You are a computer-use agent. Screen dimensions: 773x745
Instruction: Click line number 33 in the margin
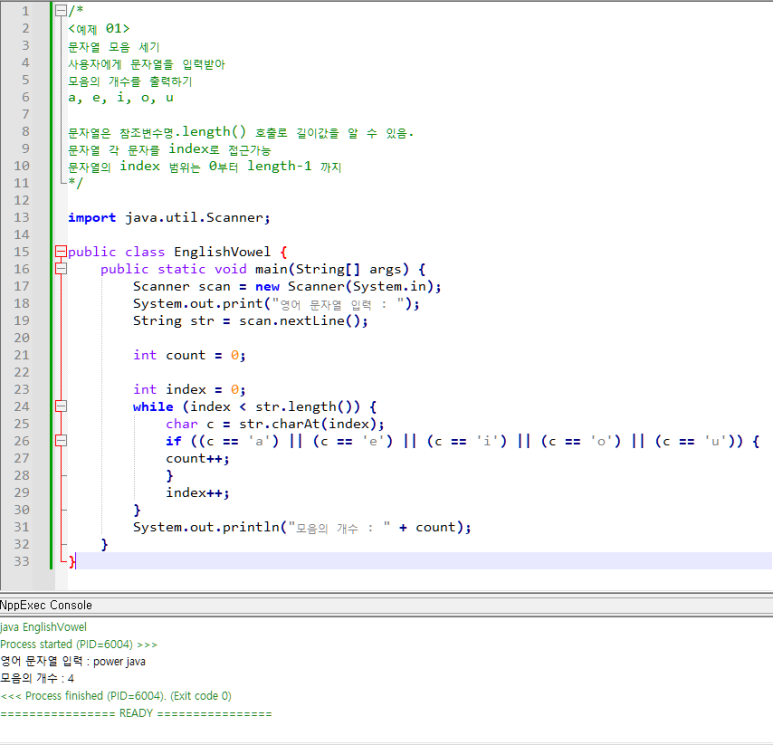click(x=22, y=561)
